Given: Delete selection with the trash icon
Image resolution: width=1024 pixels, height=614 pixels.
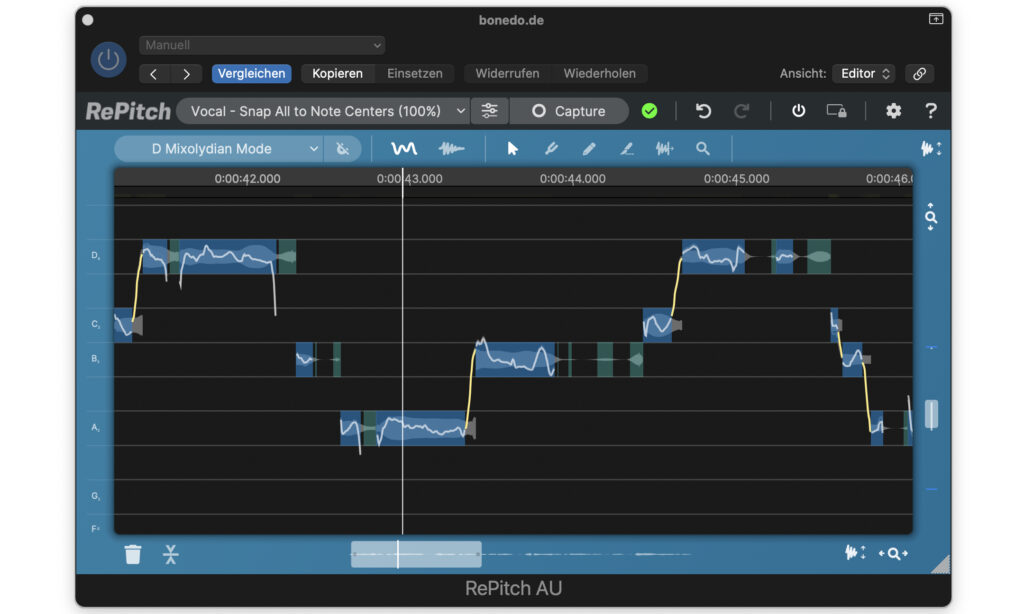Looking at the screenshot, I should 133,554.
